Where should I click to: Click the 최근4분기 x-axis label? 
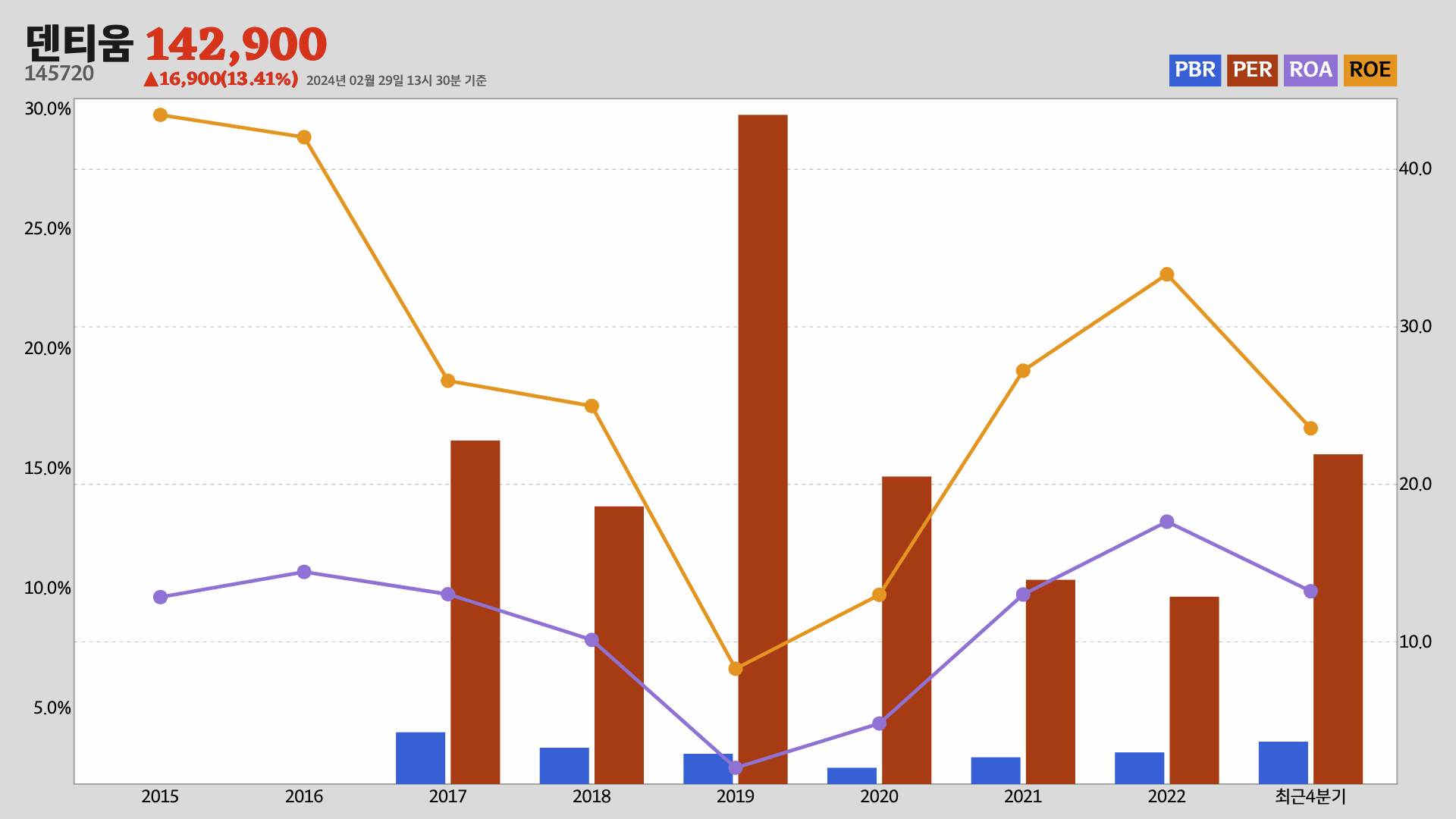click(1310, 796)
